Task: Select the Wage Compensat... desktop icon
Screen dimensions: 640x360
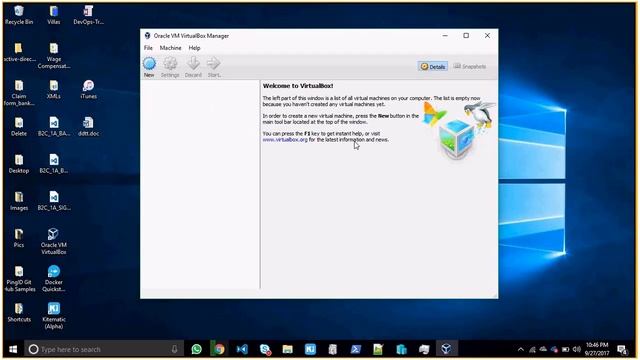Action: (x=53, y=56)
